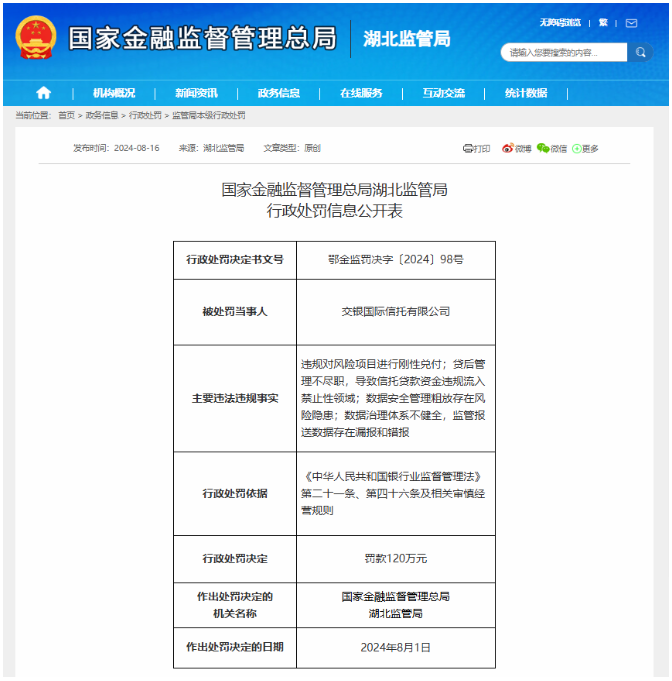The image size is (672, 681).
Task: Select the text 文章类型：原创
Action: (292, 148)
